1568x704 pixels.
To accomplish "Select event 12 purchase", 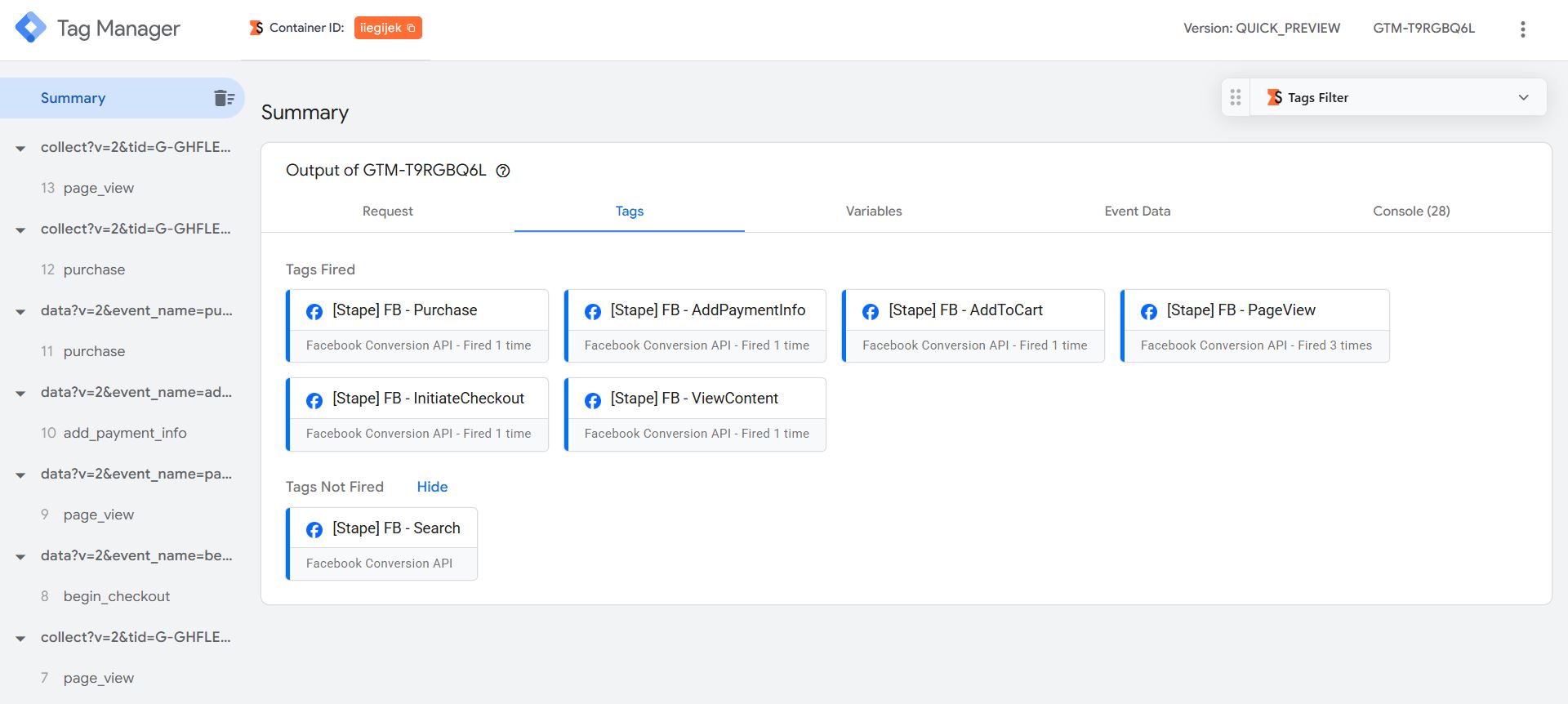I will coord(83,270).
